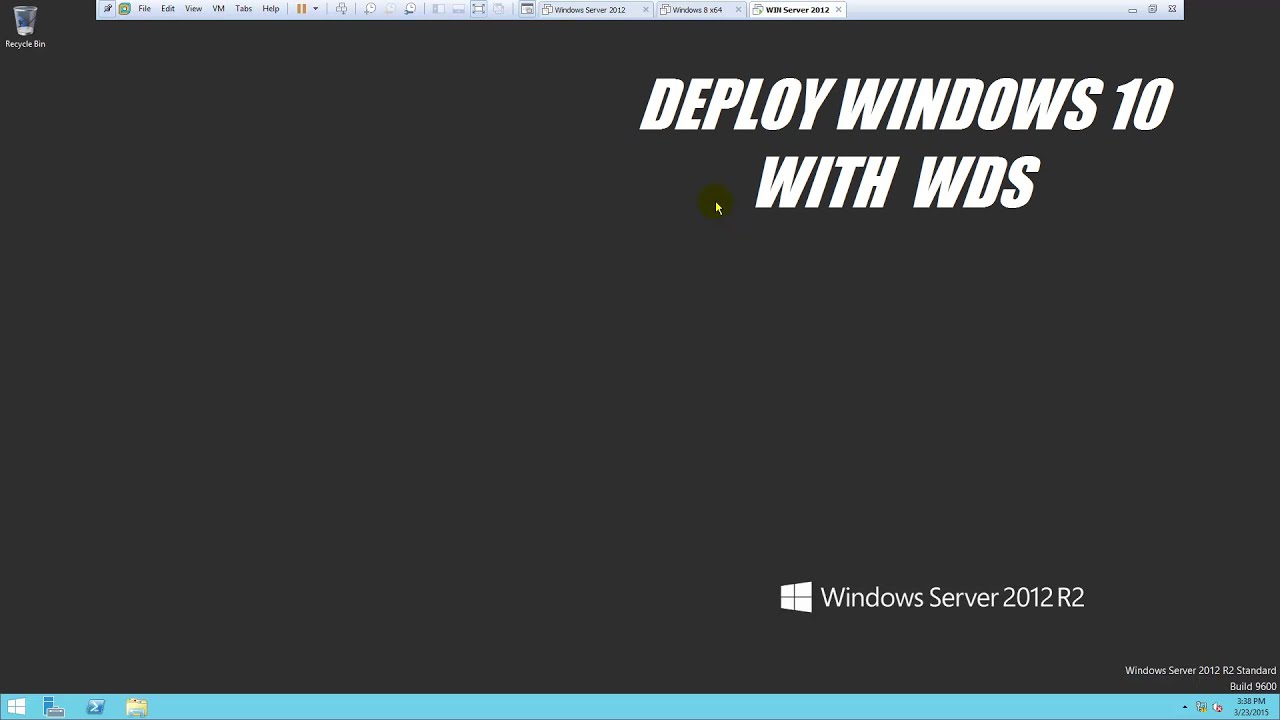
Task: Enter full screen mode icon
Action: [x=478, y=9]
